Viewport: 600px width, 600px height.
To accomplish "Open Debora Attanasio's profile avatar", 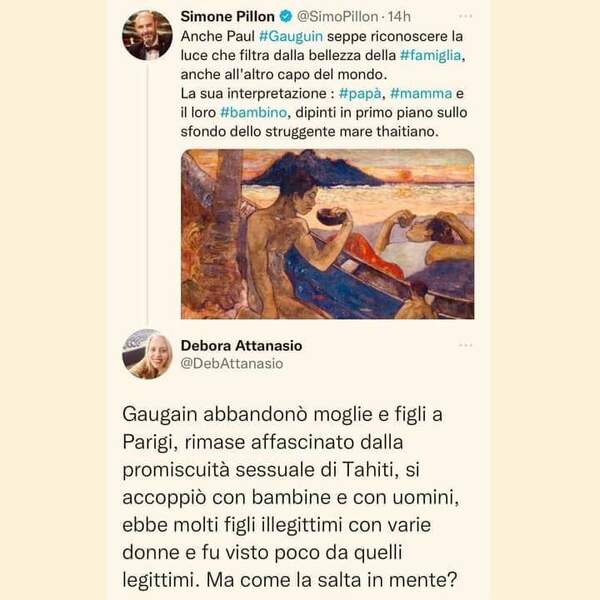I will [x=147, y=354].
